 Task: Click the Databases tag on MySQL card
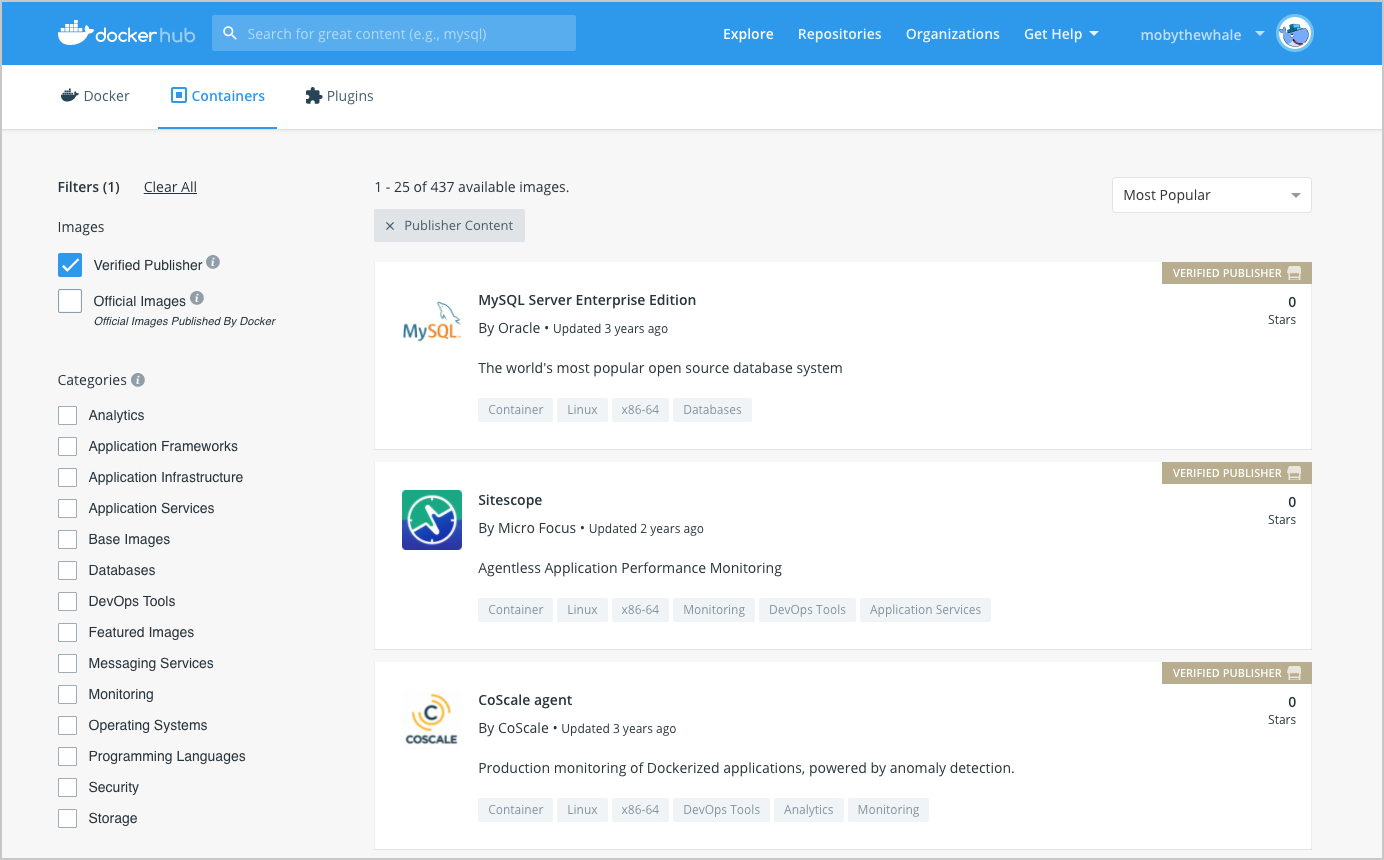coord(712,410)
